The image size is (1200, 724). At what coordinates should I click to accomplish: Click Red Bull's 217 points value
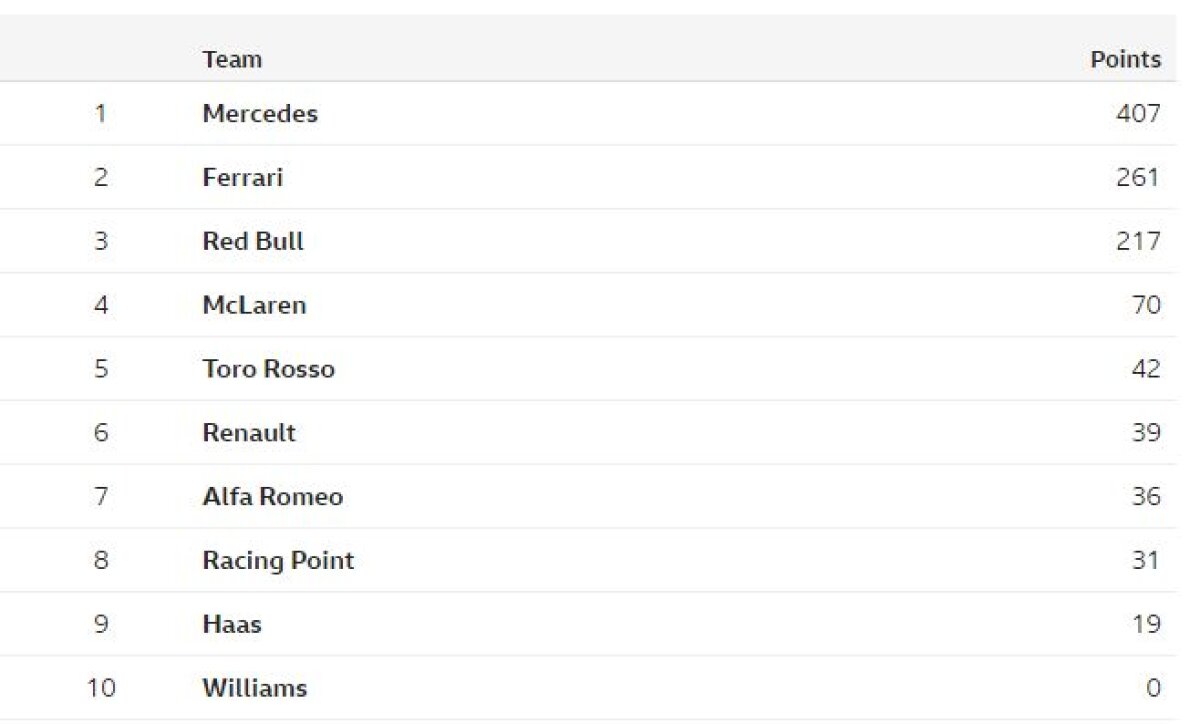pos(1139,241)
